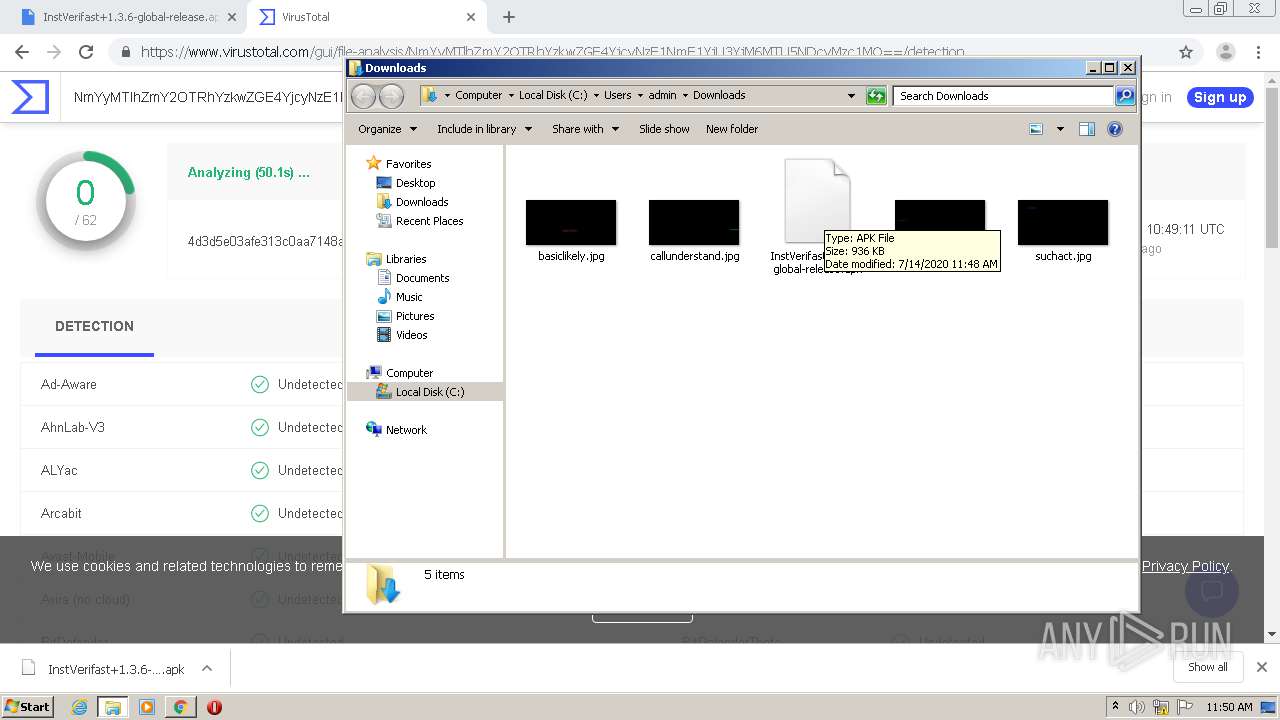Click New folder in the toolbar
1280x720 pixels.
click(x=732, y=129)
